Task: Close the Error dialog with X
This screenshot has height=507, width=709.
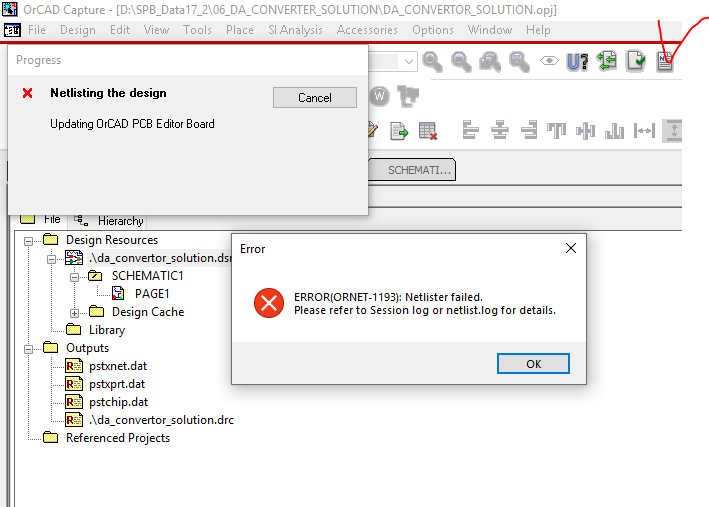Action: [x=571, y=248]
